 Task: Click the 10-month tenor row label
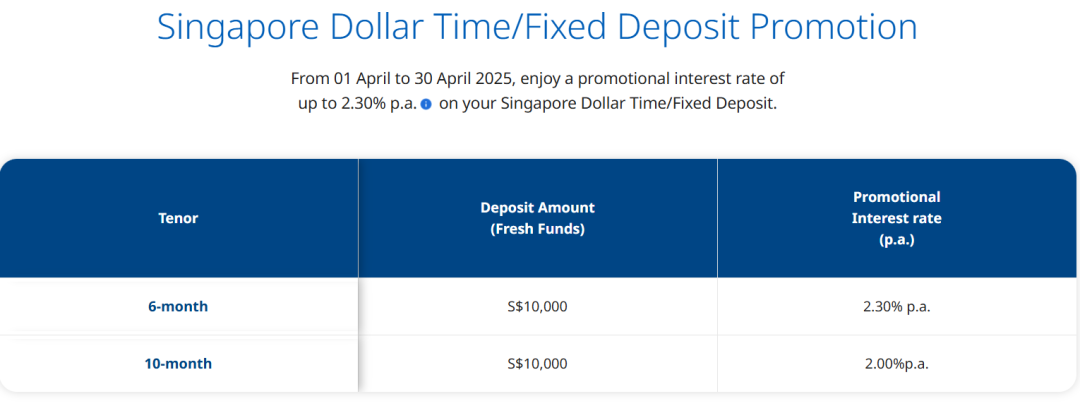[x=178, y=364]
